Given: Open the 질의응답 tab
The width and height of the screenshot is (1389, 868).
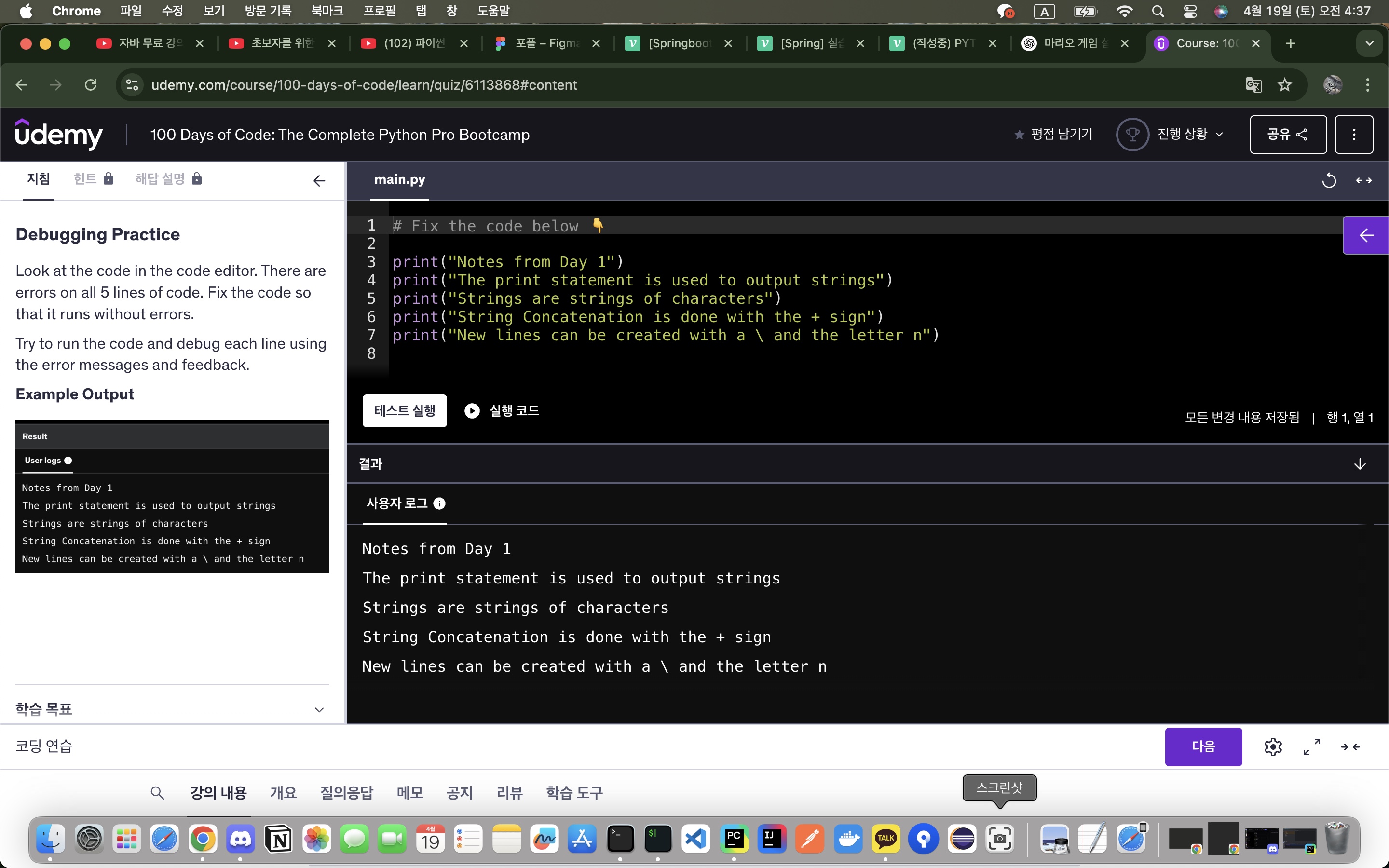Looking at the screenshot, I should 346,793.
